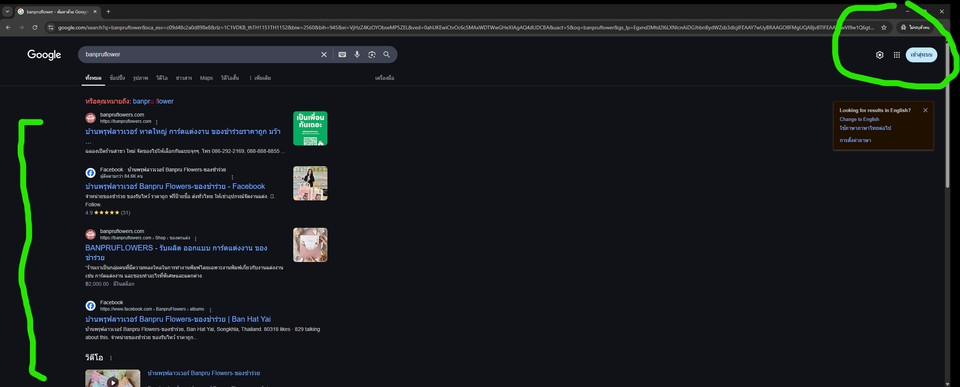Play the video thumbnail under วิดีโอ

click(113, 378)
